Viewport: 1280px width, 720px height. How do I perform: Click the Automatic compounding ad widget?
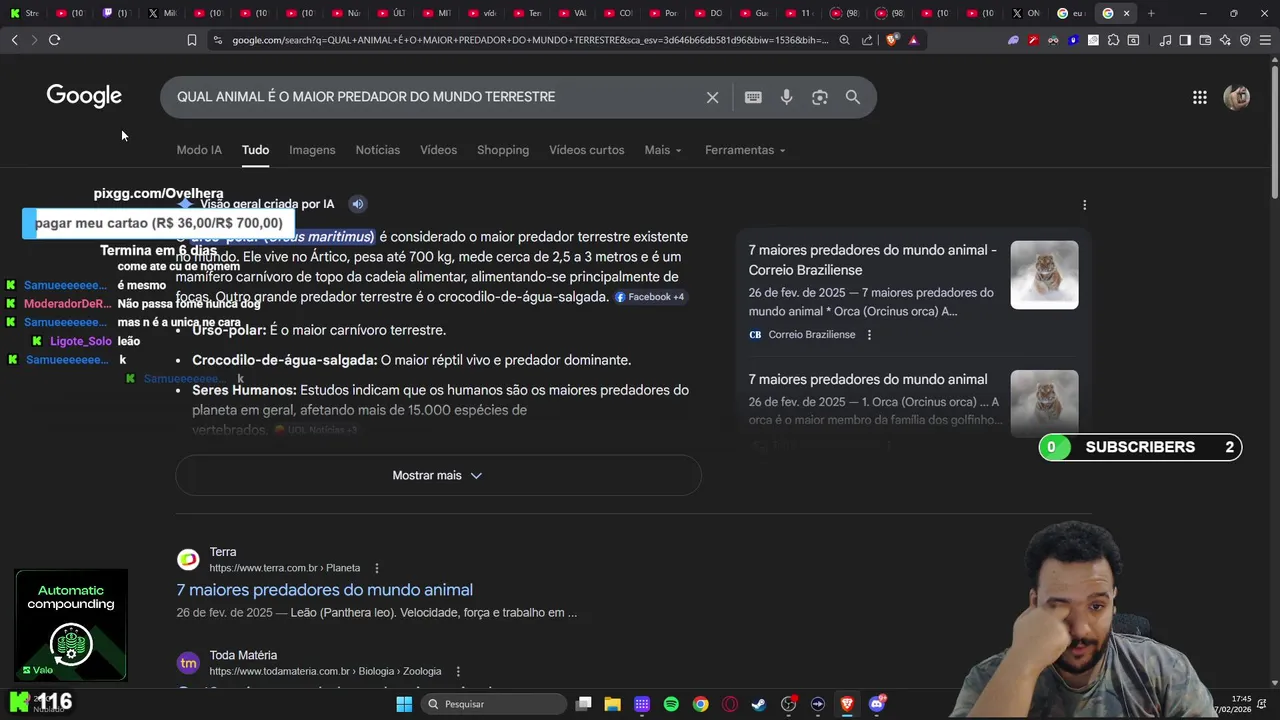click(x=71, y=625)
